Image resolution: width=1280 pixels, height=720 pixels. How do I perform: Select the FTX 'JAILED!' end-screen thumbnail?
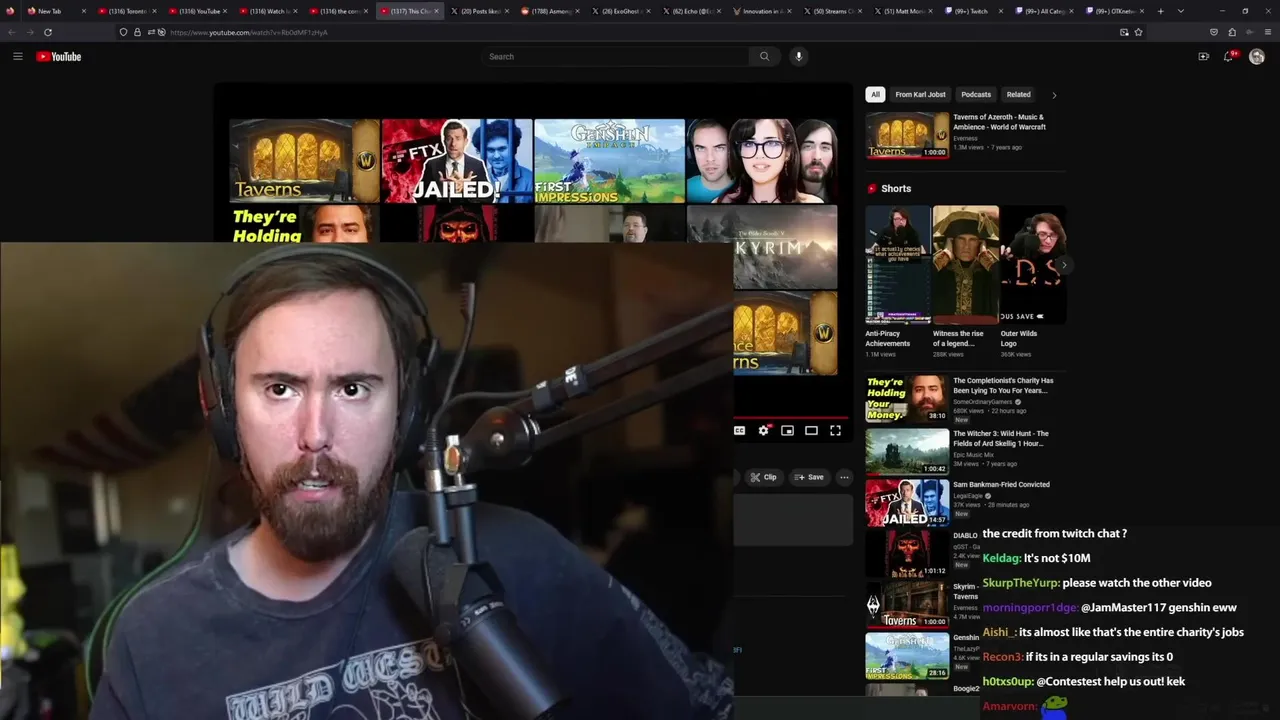click(x=457, y=160)
